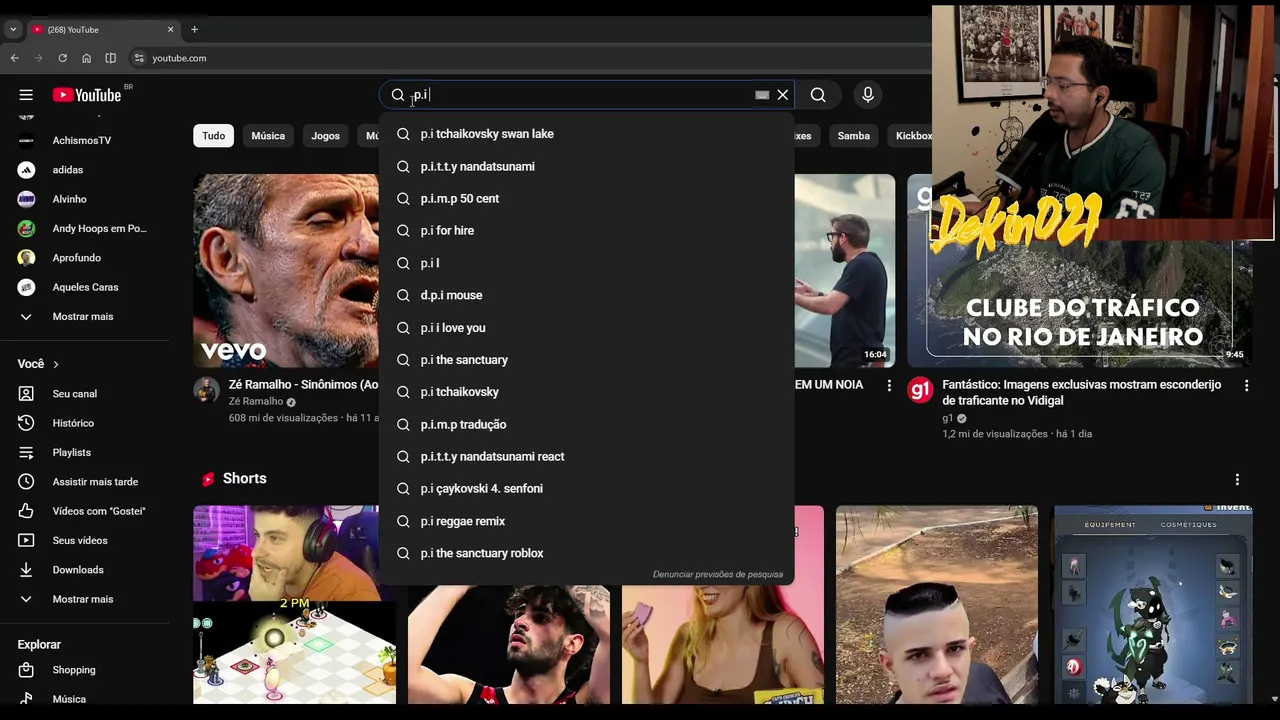Choose suggestion "p.i.m.p tradução"
The image size is (1280, 720).
tap(587, 424)
